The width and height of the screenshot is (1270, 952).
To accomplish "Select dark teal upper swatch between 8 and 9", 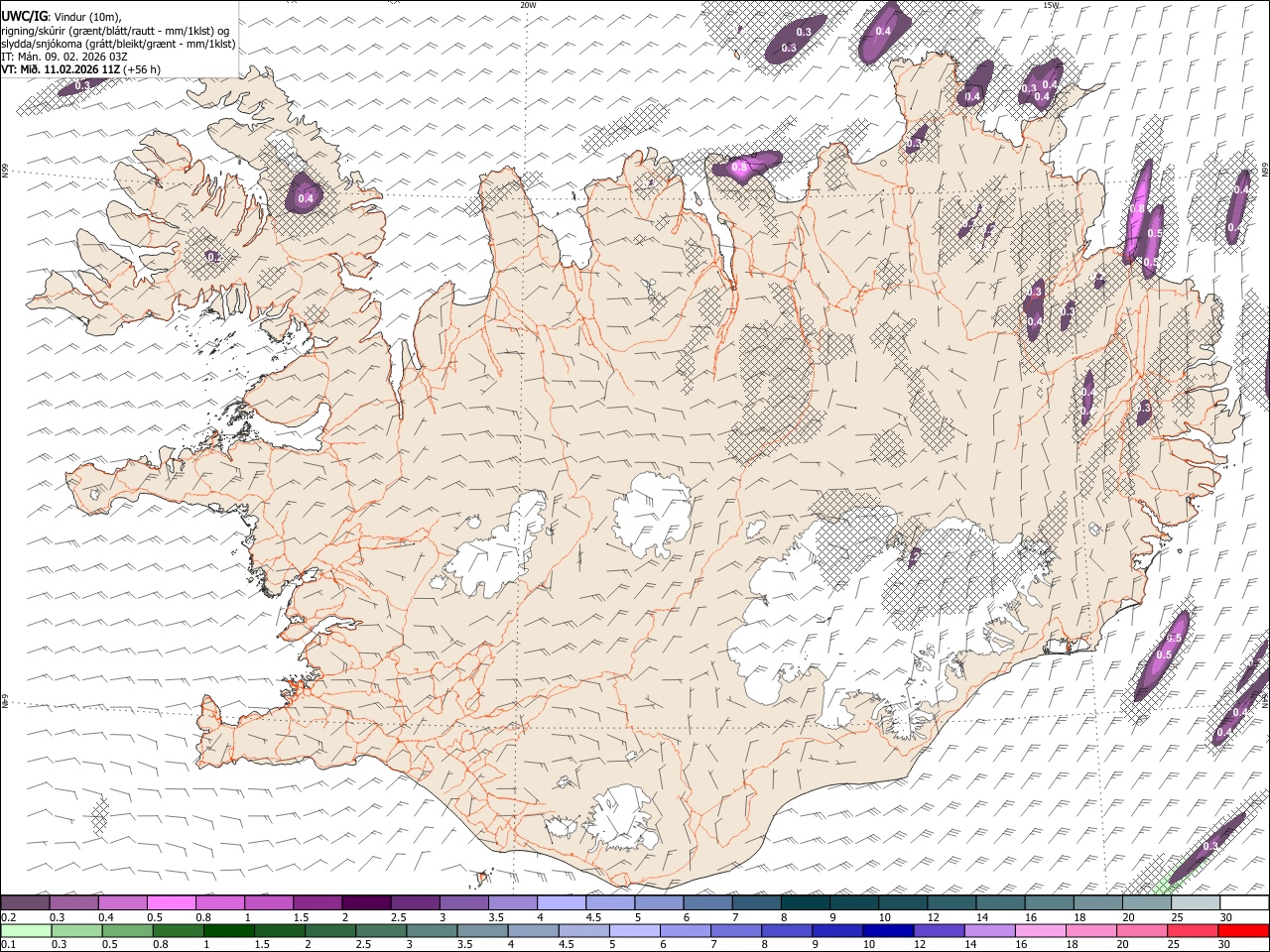I will coord(806,902).
